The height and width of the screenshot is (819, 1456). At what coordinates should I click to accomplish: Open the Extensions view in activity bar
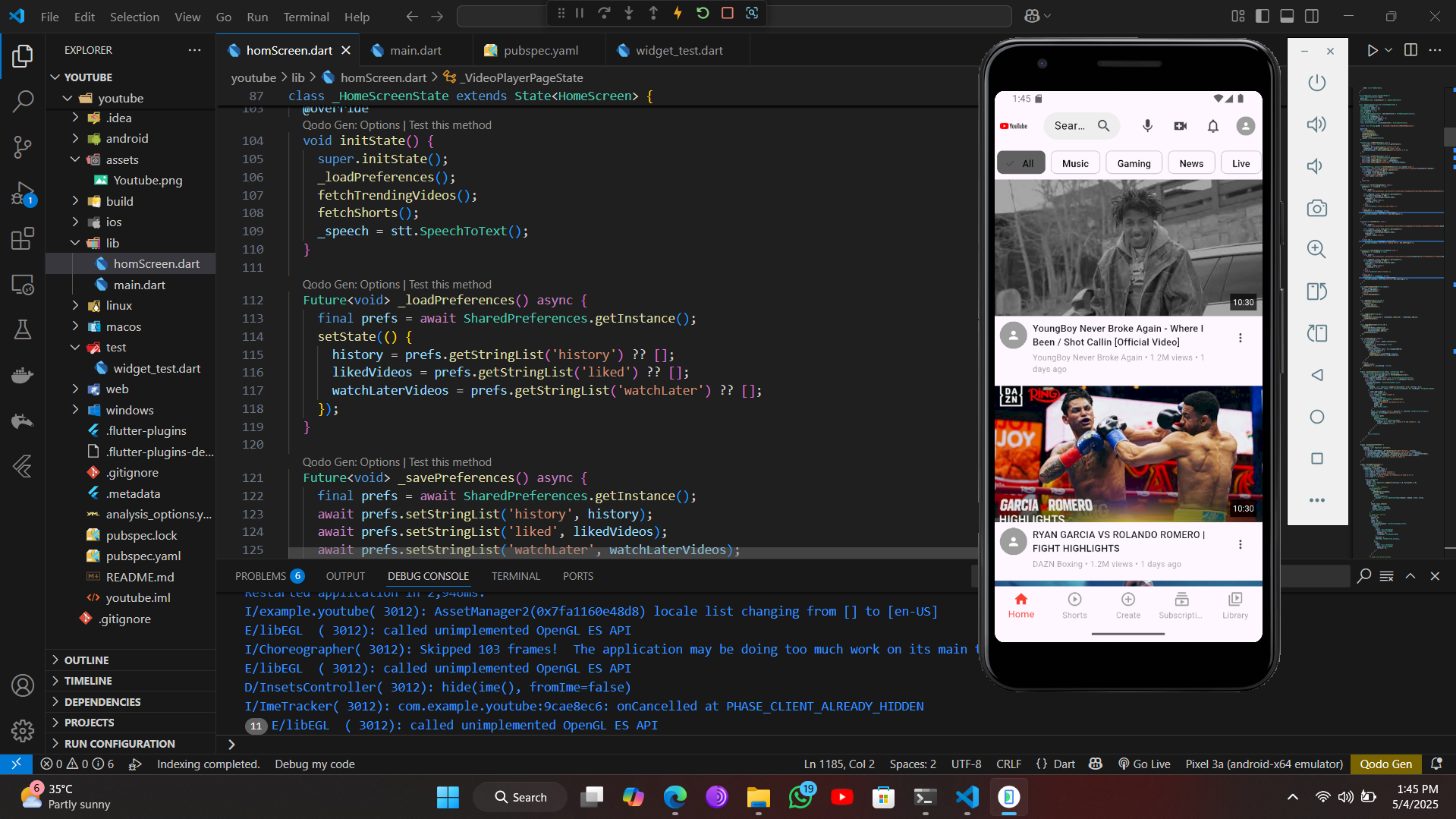pyautogui.click(x=23, y=239)
